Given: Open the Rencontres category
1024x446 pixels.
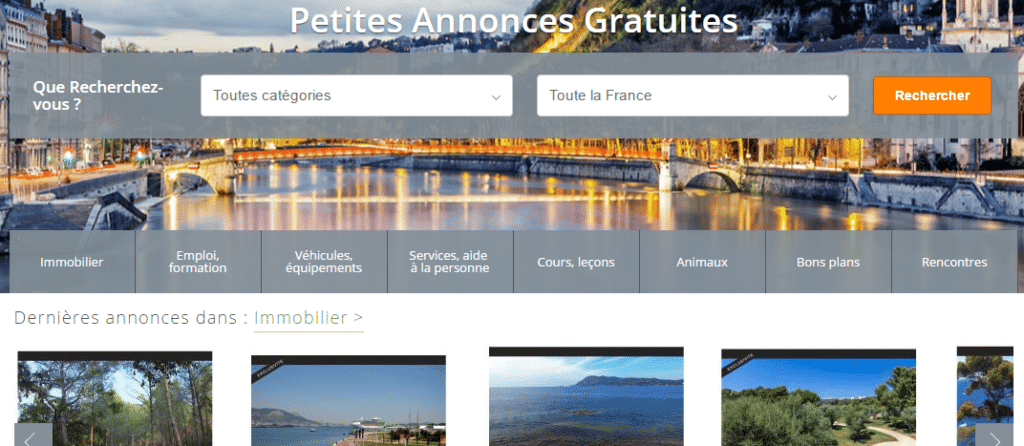Looking at the screenshot, I should 954,262.
